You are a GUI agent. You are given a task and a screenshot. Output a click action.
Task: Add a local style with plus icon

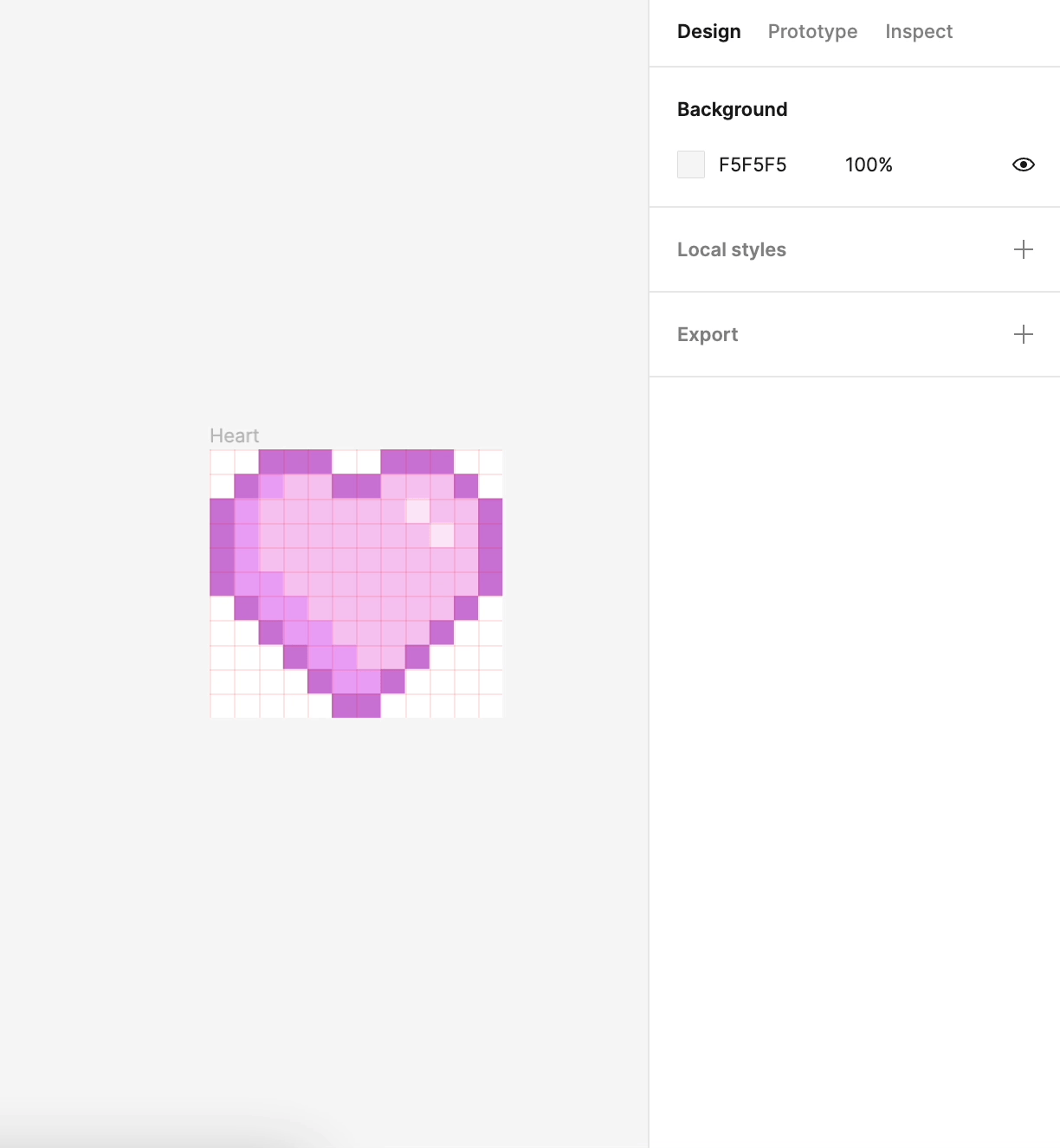coord(1023,249)
